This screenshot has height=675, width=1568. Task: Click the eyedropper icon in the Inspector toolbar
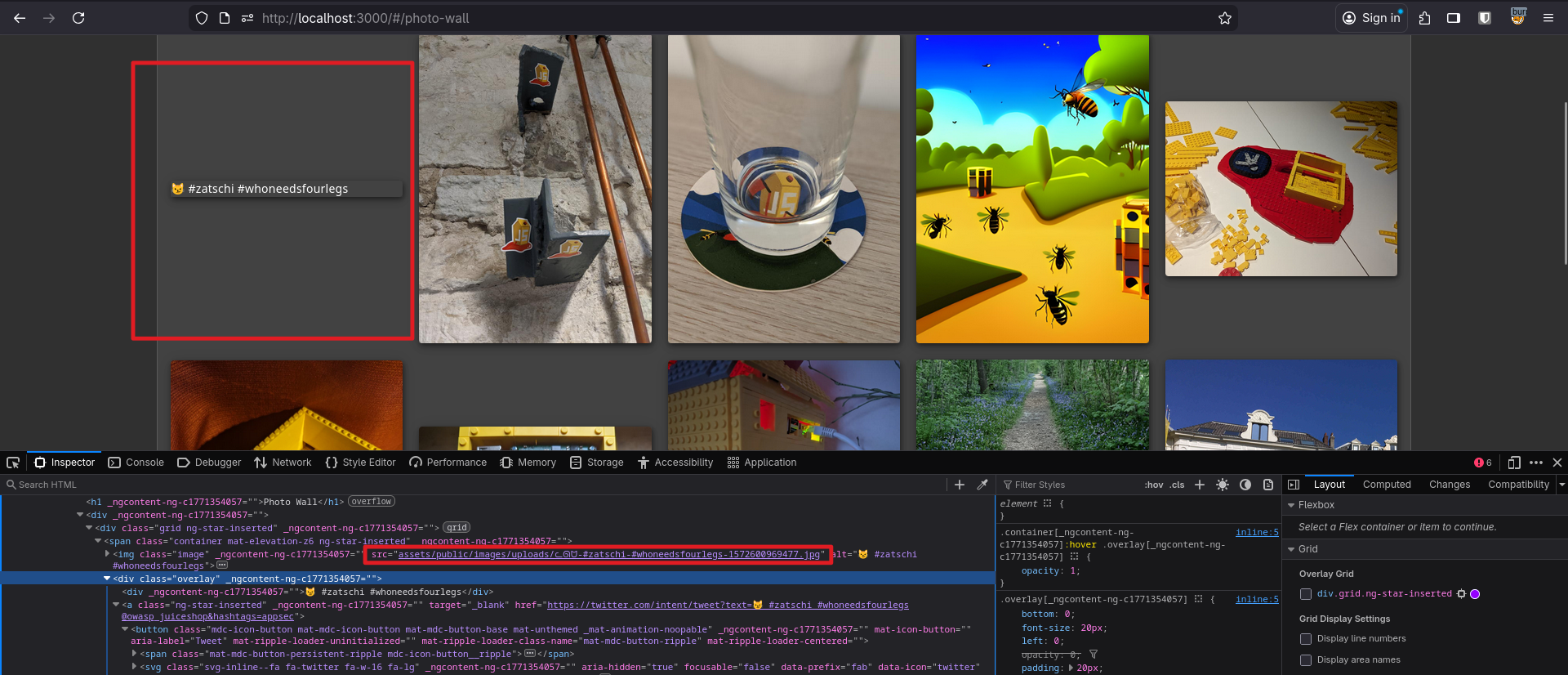[x=982, y=485]
